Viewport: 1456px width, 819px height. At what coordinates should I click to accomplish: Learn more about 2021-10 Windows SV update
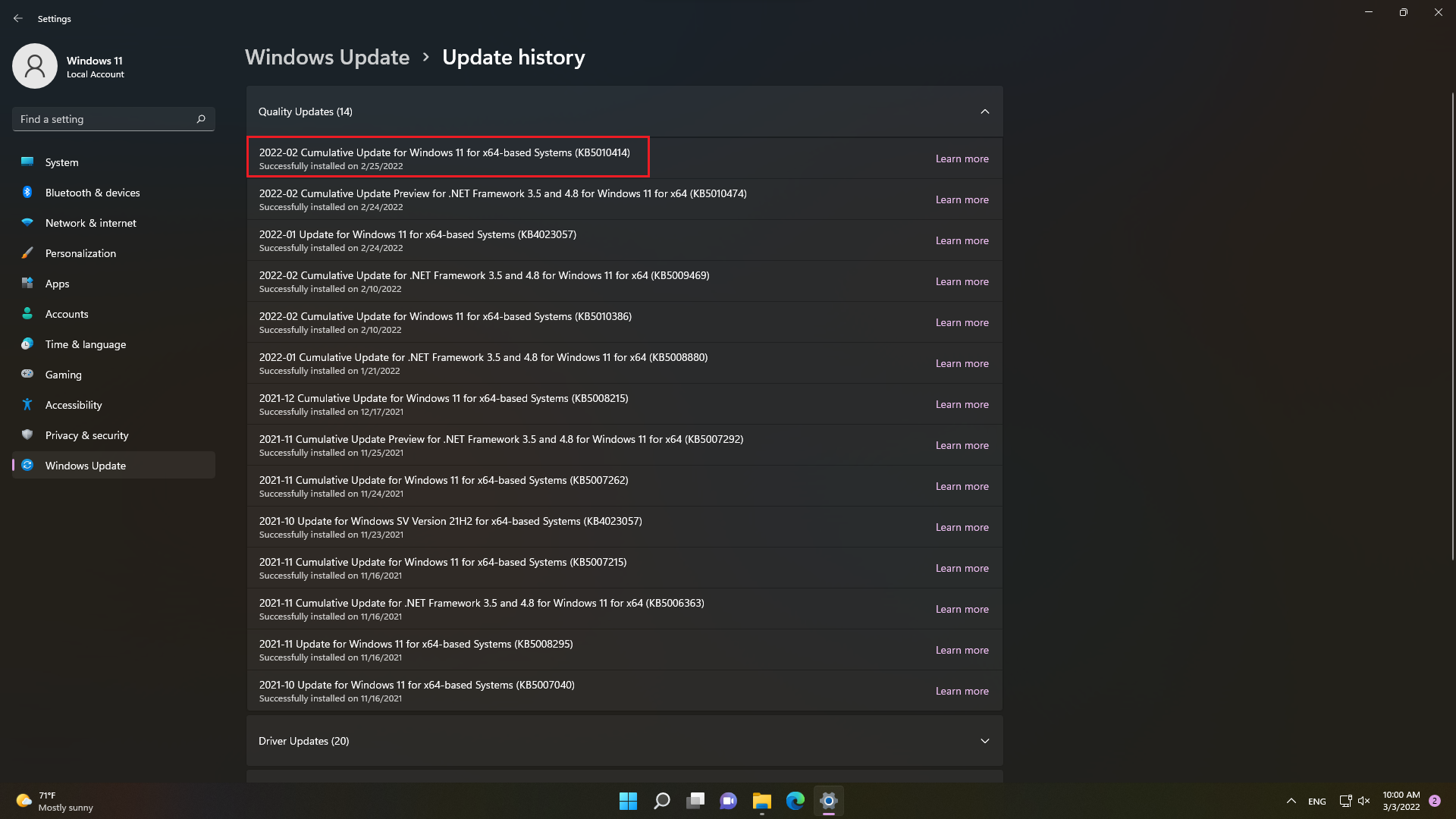(x=962, y=527)
